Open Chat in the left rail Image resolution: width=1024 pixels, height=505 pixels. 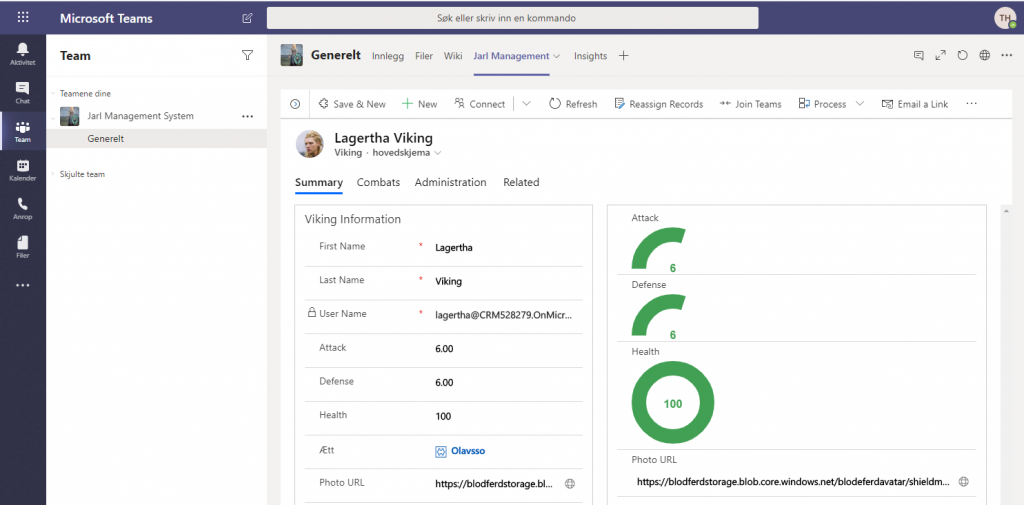pos(23,92)
